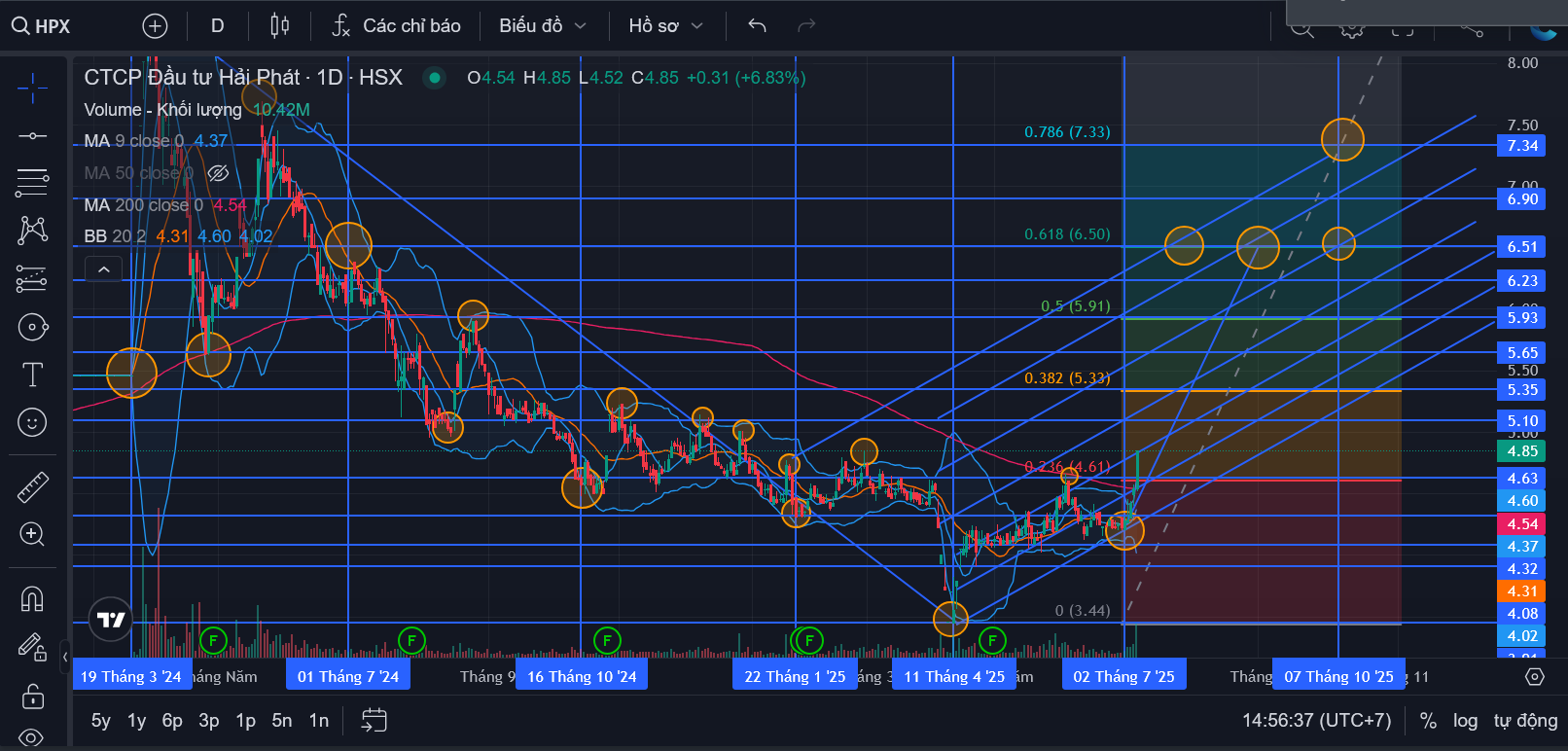Select the forecasting and measurement tool
This screenshot has width=1568, height=751.
coord(32,279)
